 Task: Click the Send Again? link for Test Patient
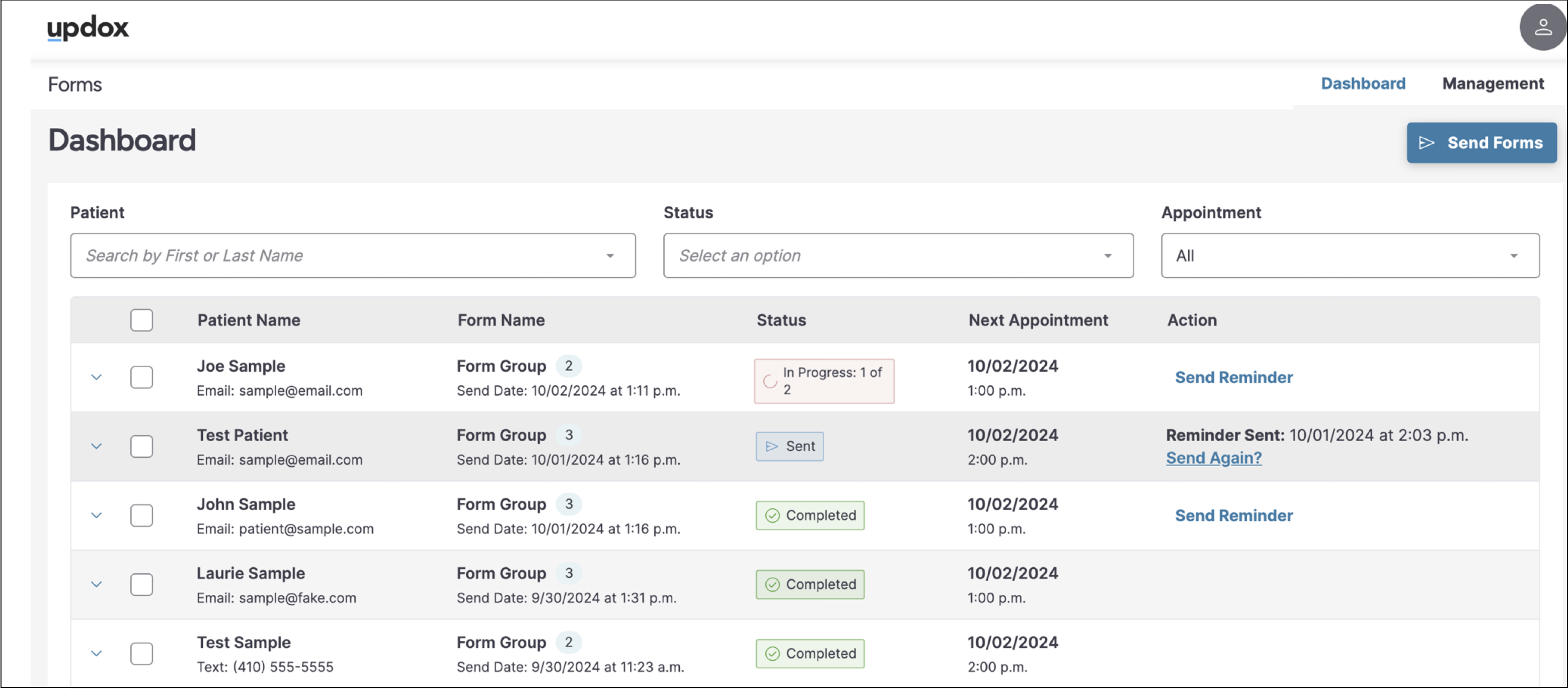[1213, 458]
